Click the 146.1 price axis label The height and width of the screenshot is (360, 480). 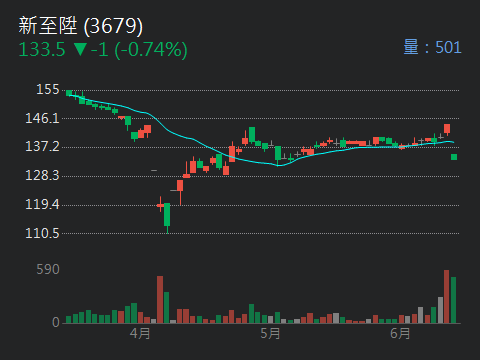pyautogui.click(x=42, y=118)
